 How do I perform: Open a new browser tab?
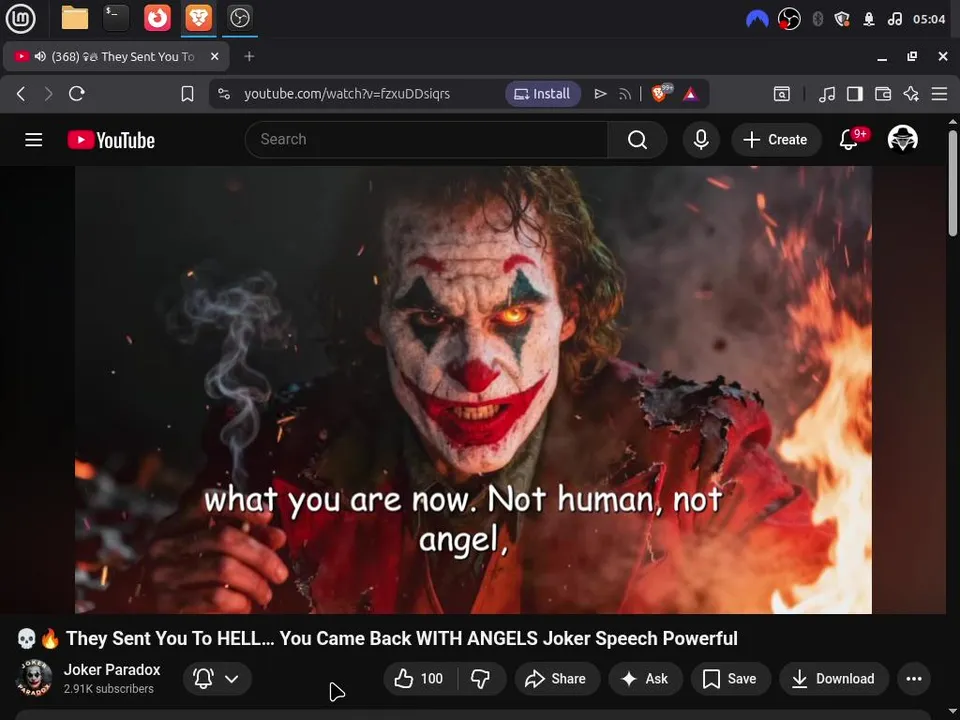pyautogui.click(x=249, y=56)
